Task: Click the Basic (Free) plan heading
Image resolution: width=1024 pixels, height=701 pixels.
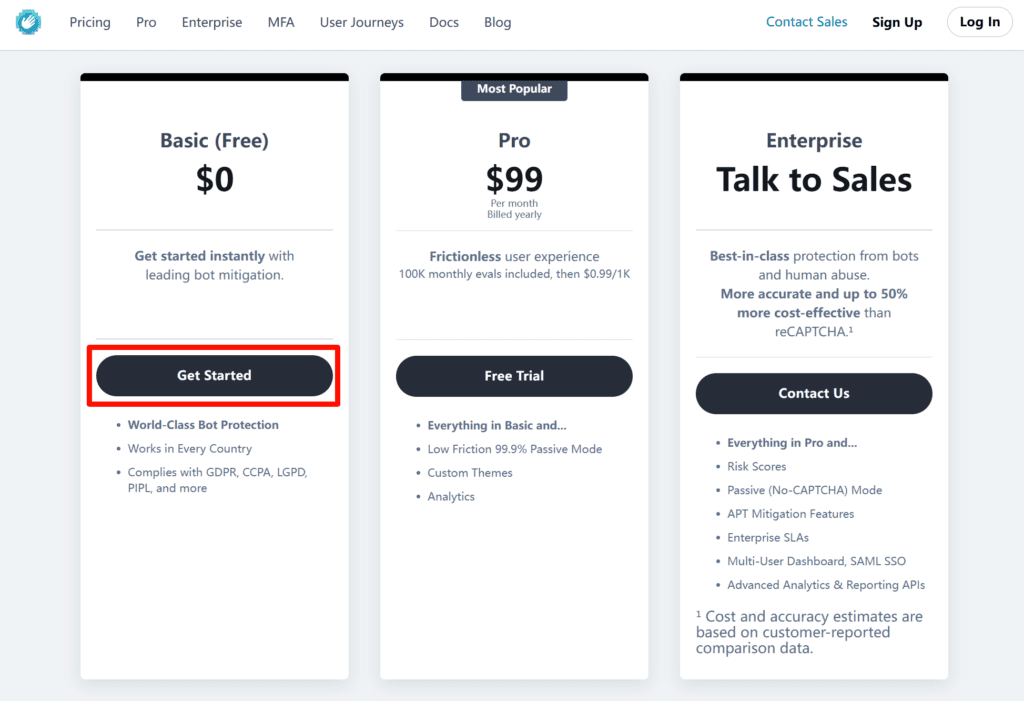Action: click(x=214, y=141)
